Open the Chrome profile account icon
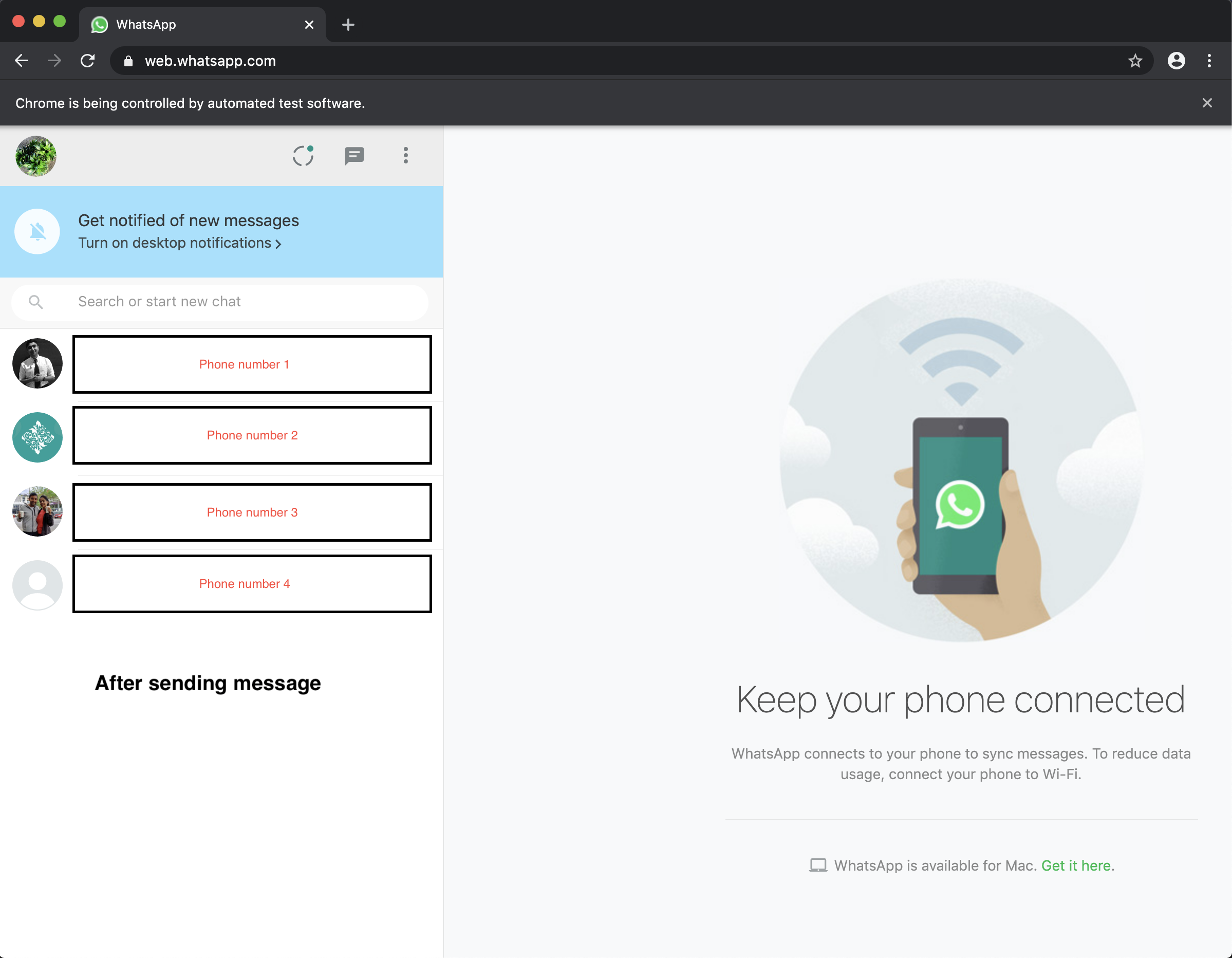 [x=1176, y=61]
